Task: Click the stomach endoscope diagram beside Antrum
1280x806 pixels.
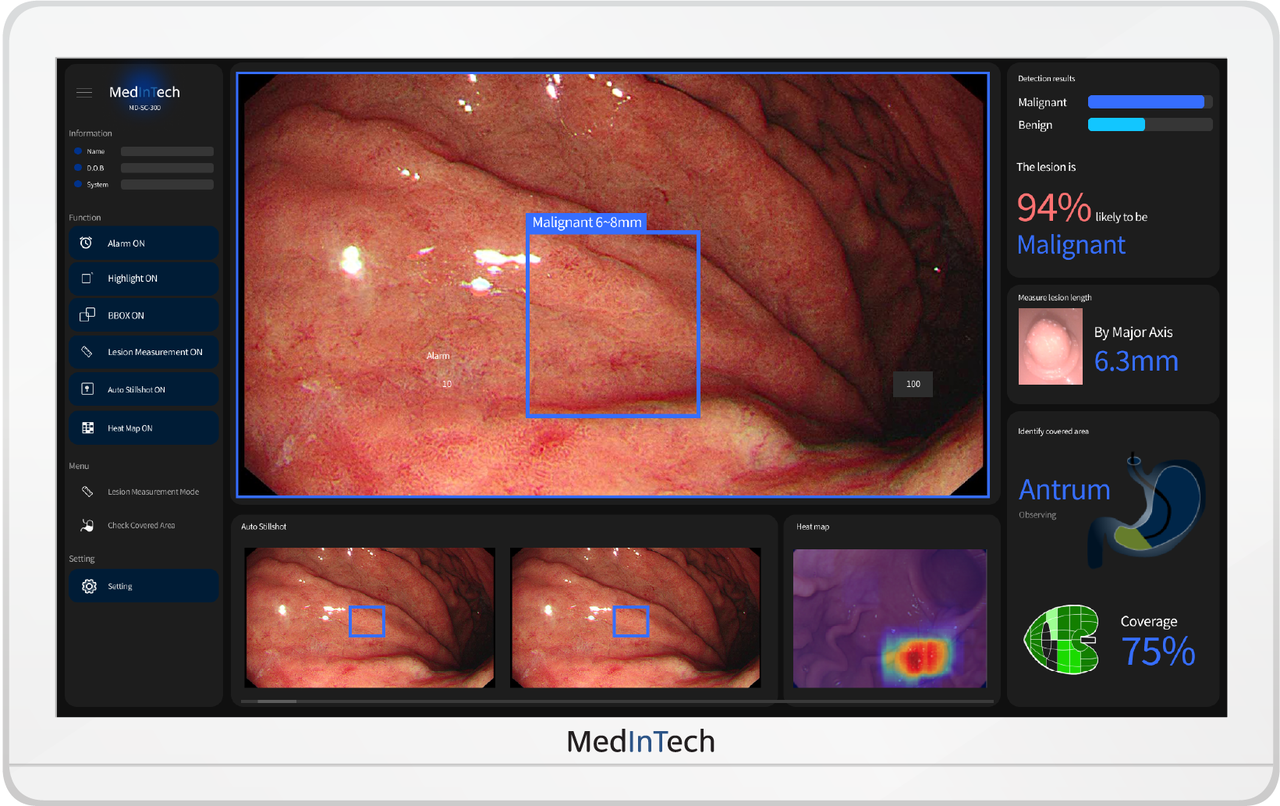Action: tap(1147, 512)
